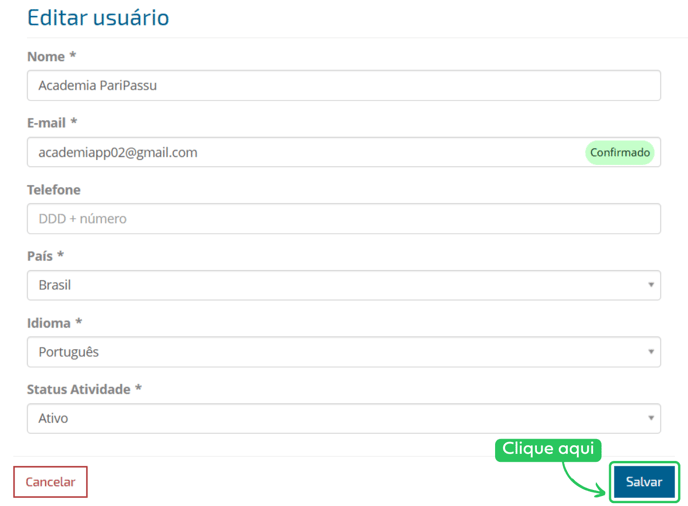
Task: Click the Idioma label
Action: 55,323
